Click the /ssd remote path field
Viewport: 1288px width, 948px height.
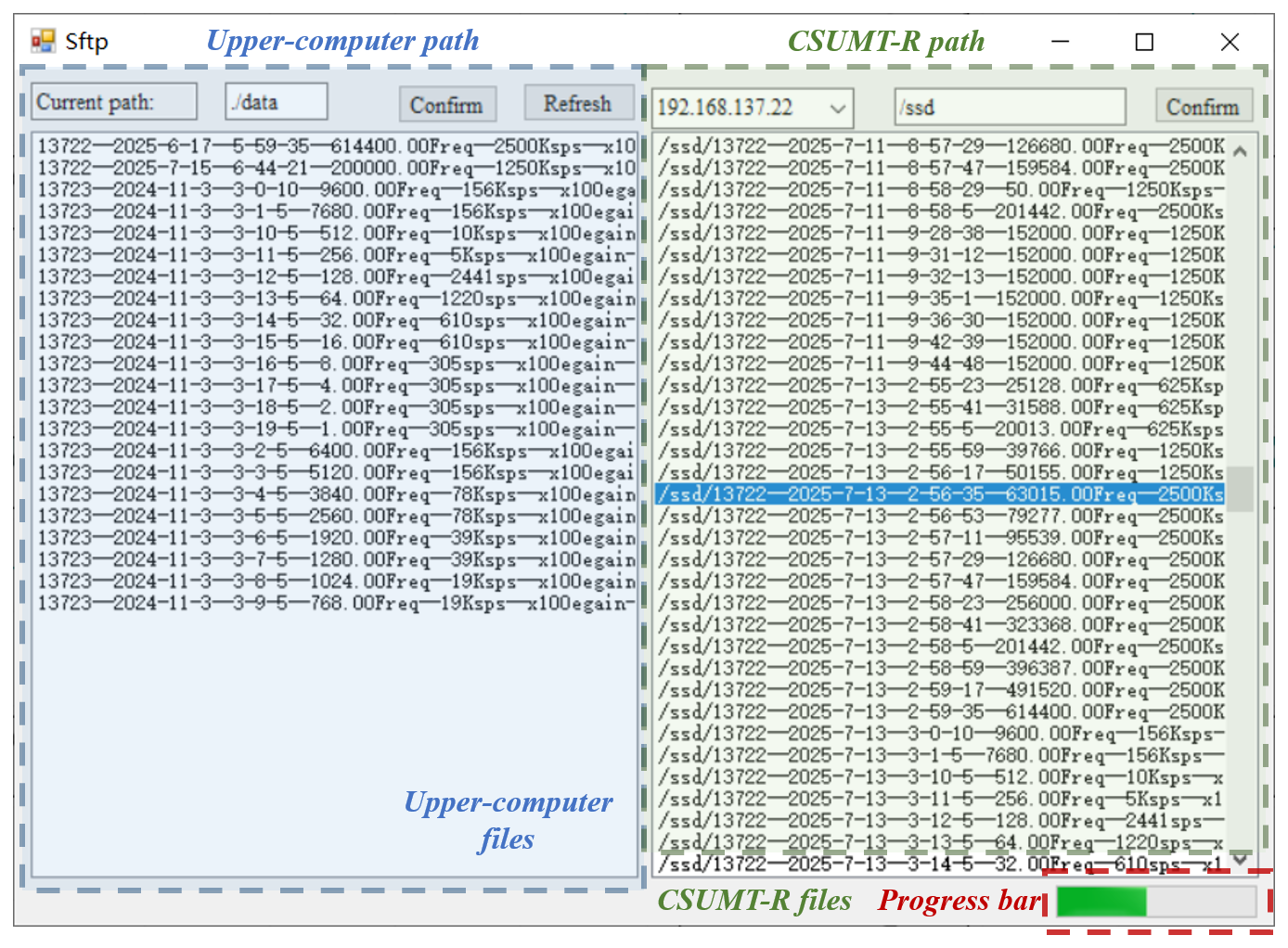coord(1009,108)
